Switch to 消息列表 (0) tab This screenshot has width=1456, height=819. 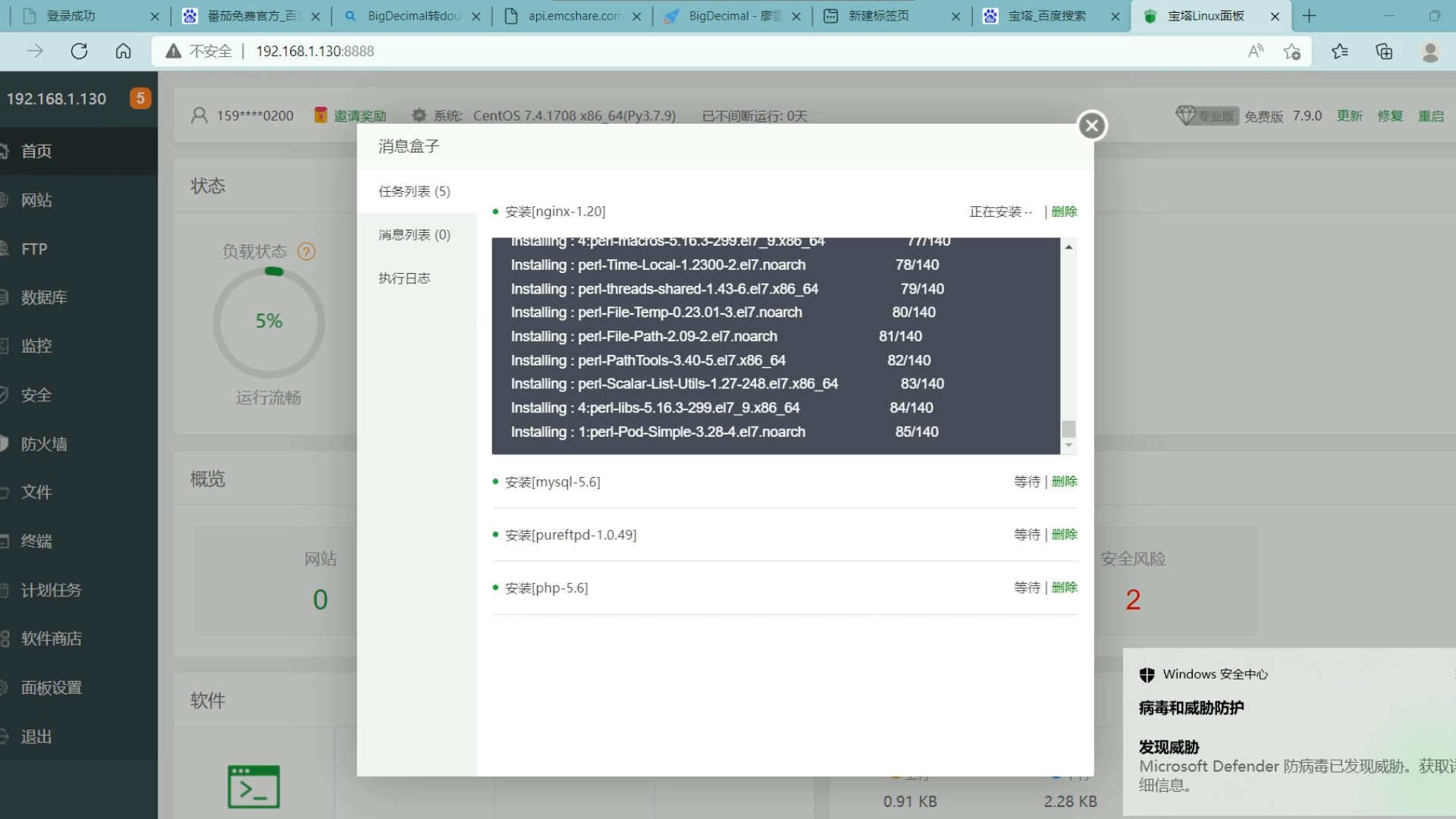(415, 235)
